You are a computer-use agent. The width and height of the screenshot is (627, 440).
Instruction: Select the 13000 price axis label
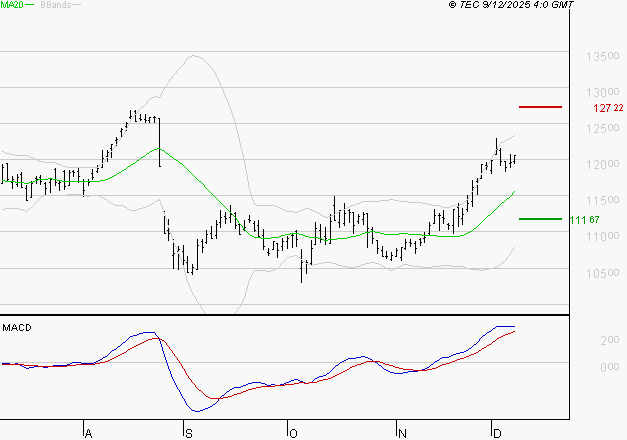click(603, 92)
